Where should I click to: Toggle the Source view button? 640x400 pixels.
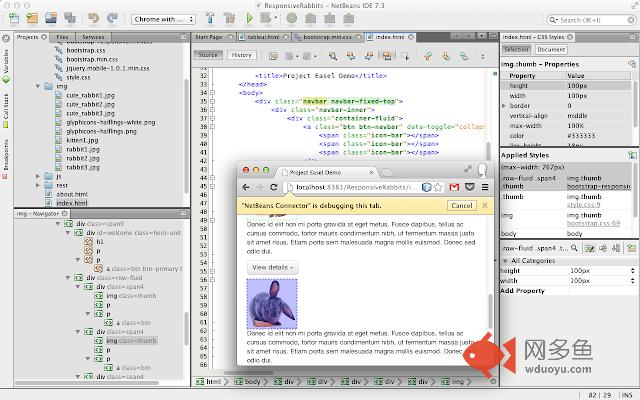[208, 55]
